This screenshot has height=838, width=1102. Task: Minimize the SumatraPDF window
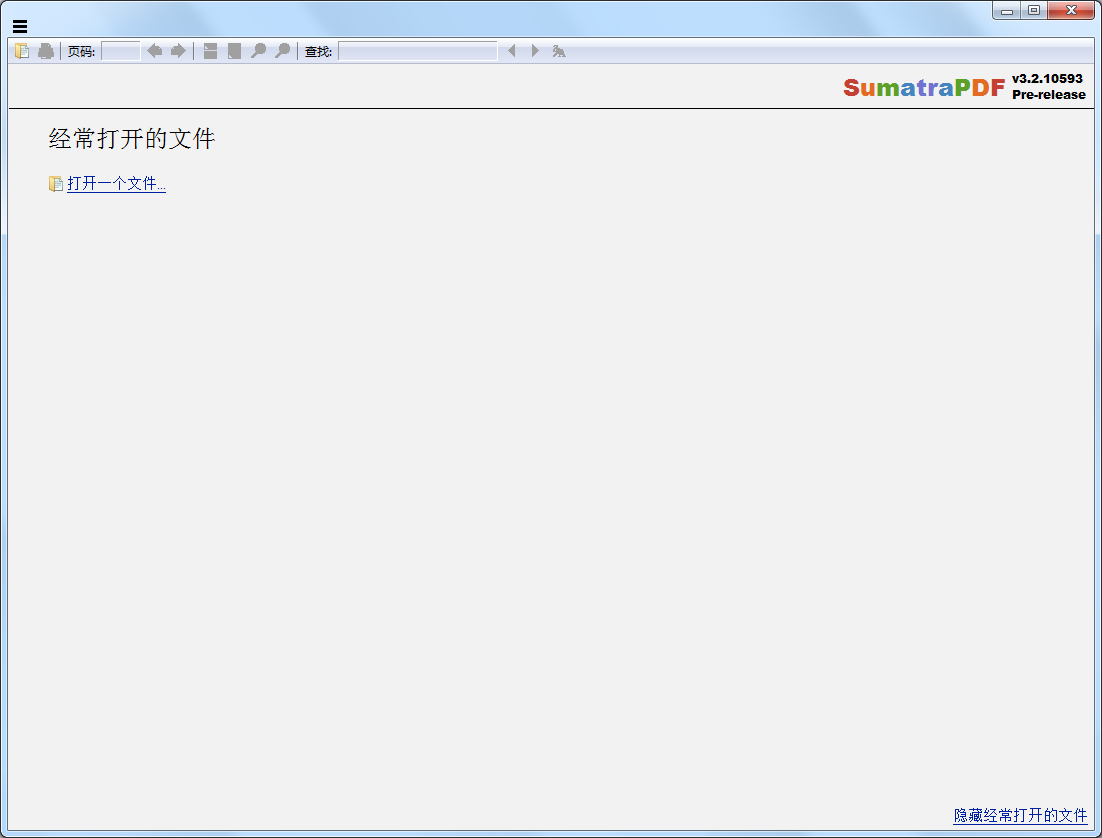point(1006,10)
